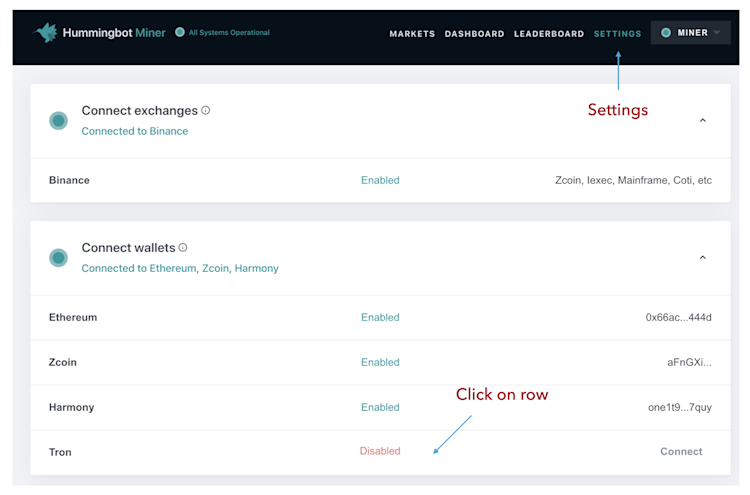Open the MINER account dropdown
The height and width of the screenshot is (495, 750).
click(690, 33)
